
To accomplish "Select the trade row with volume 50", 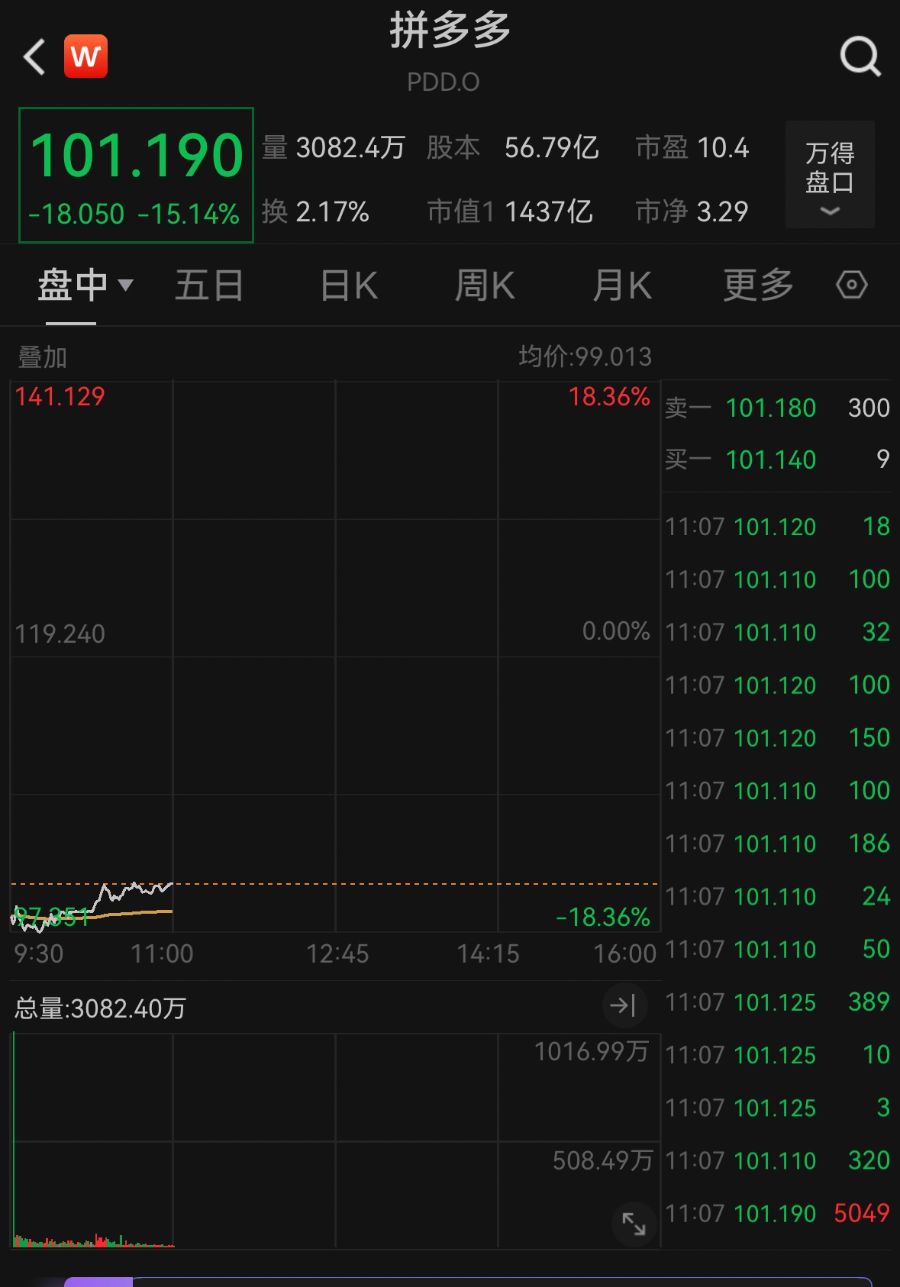I will [778, 950].
